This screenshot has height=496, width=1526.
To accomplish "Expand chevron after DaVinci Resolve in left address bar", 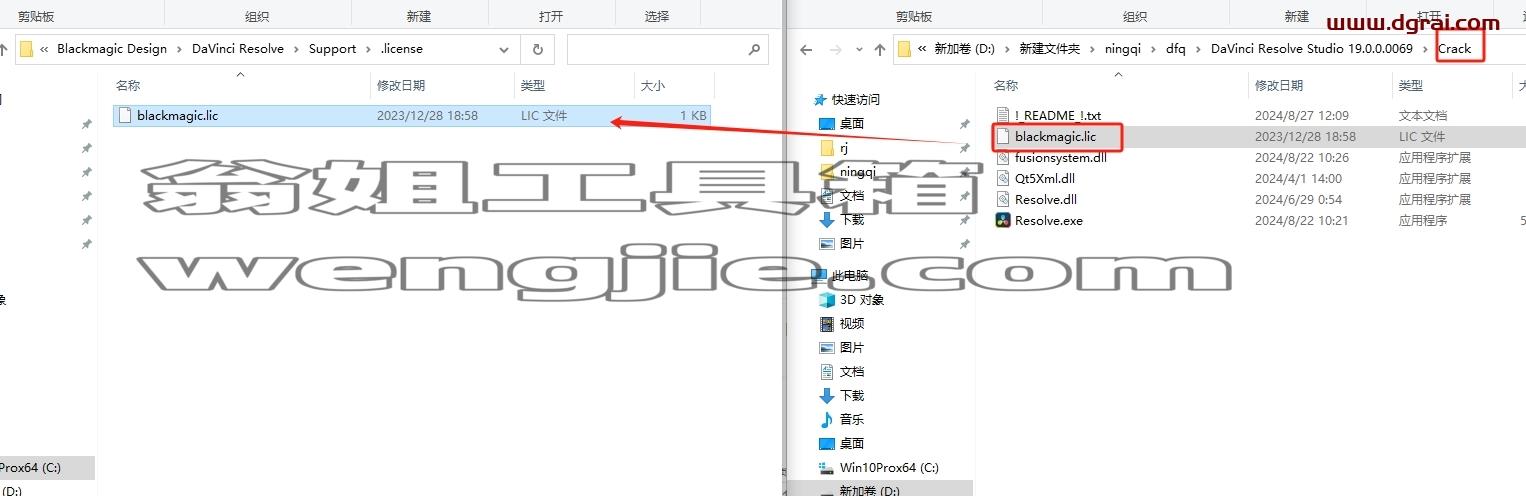I will coord(296,49).
